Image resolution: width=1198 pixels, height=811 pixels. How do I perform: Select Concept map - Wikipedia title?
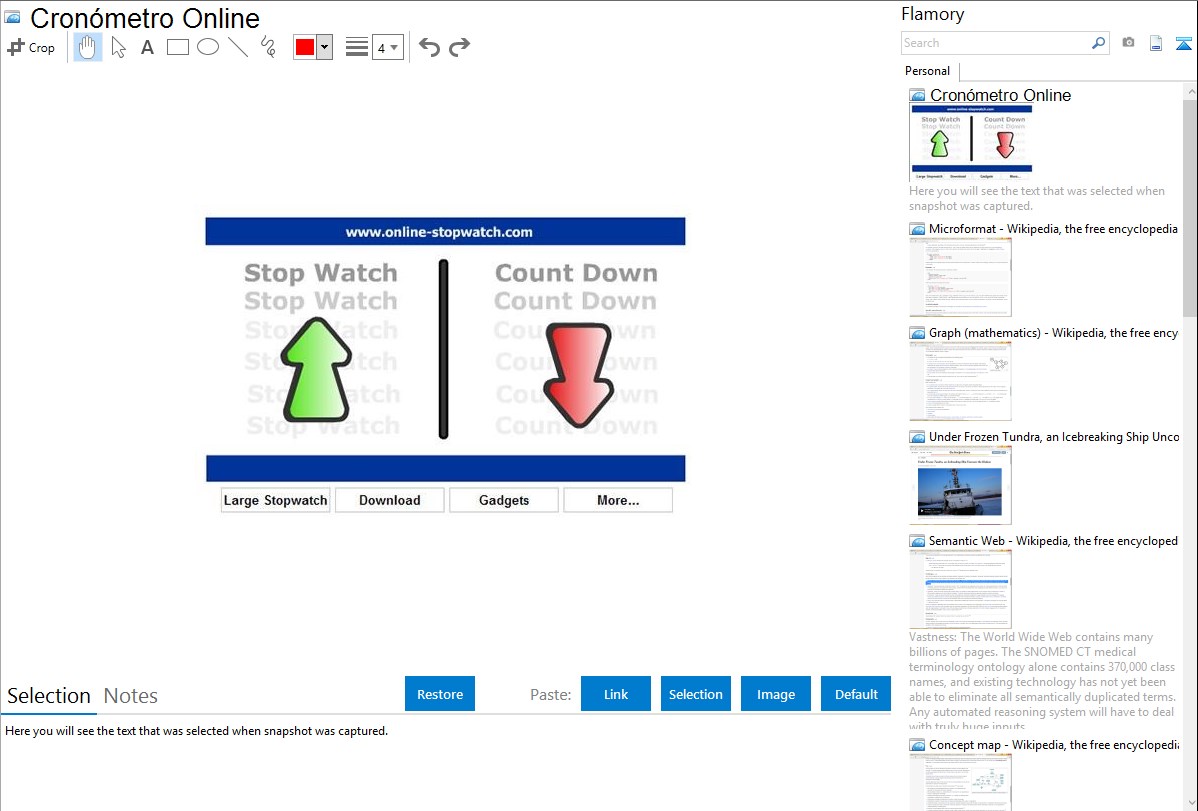1053,744
